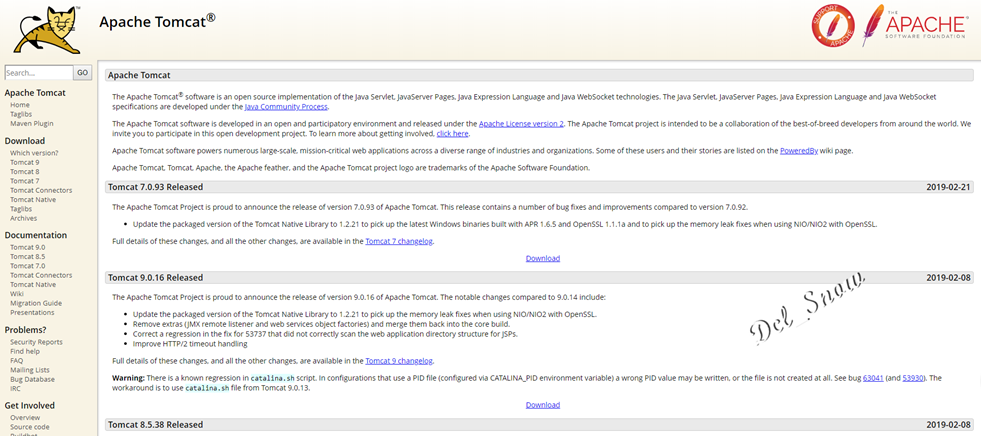Open the Overview link under Get Involved
Viewport: 981px width, 436px height.
(x=25, y=418)
